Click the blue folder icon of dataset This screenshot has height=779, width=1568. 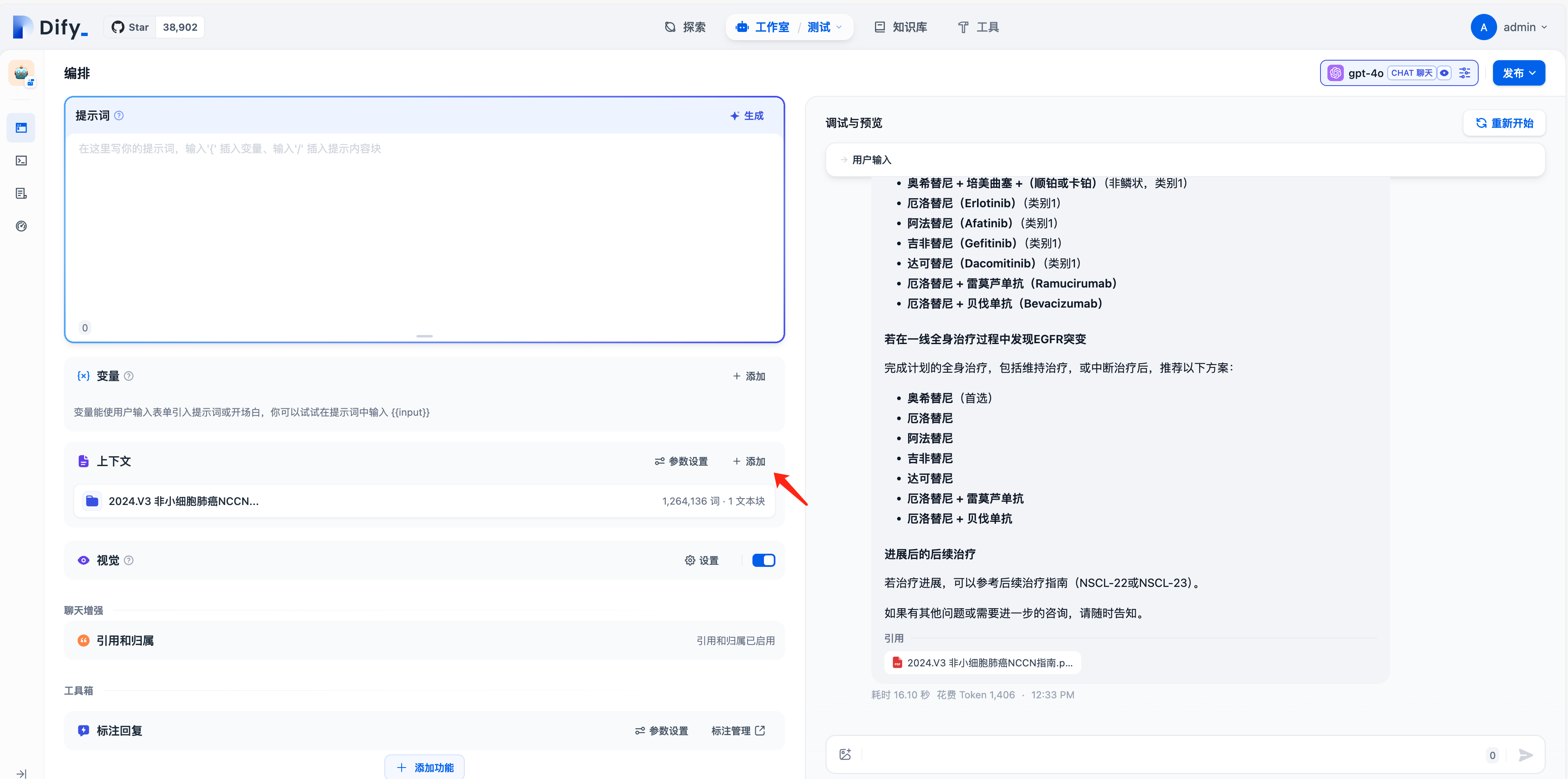click(92, 501)
